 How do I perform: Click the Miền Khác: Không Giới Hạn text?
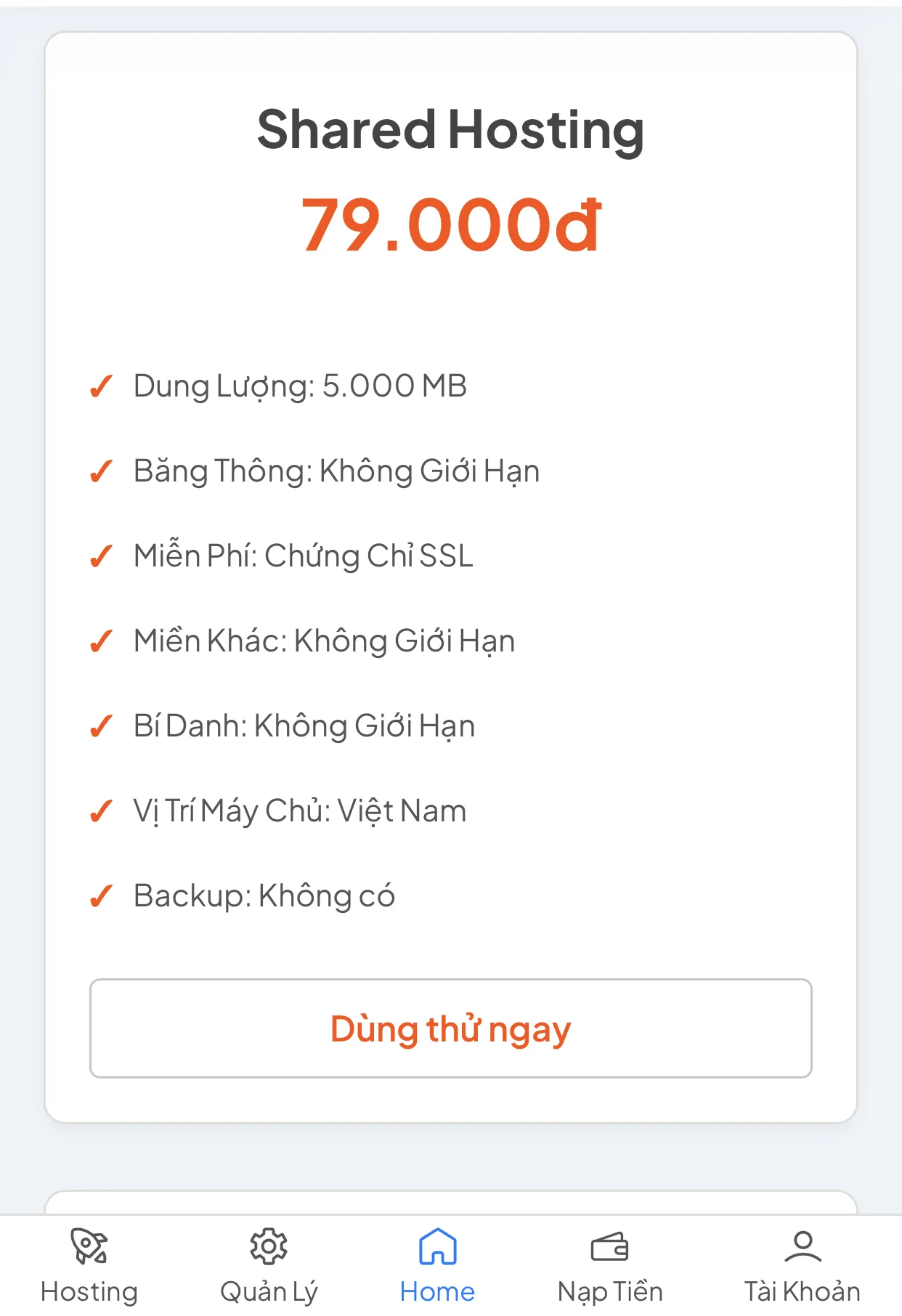(x=324, y=641)
